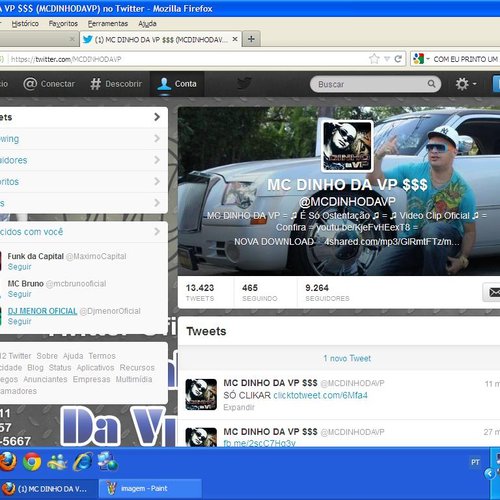Open the 4shared.com download link in bio

(392, 242)
